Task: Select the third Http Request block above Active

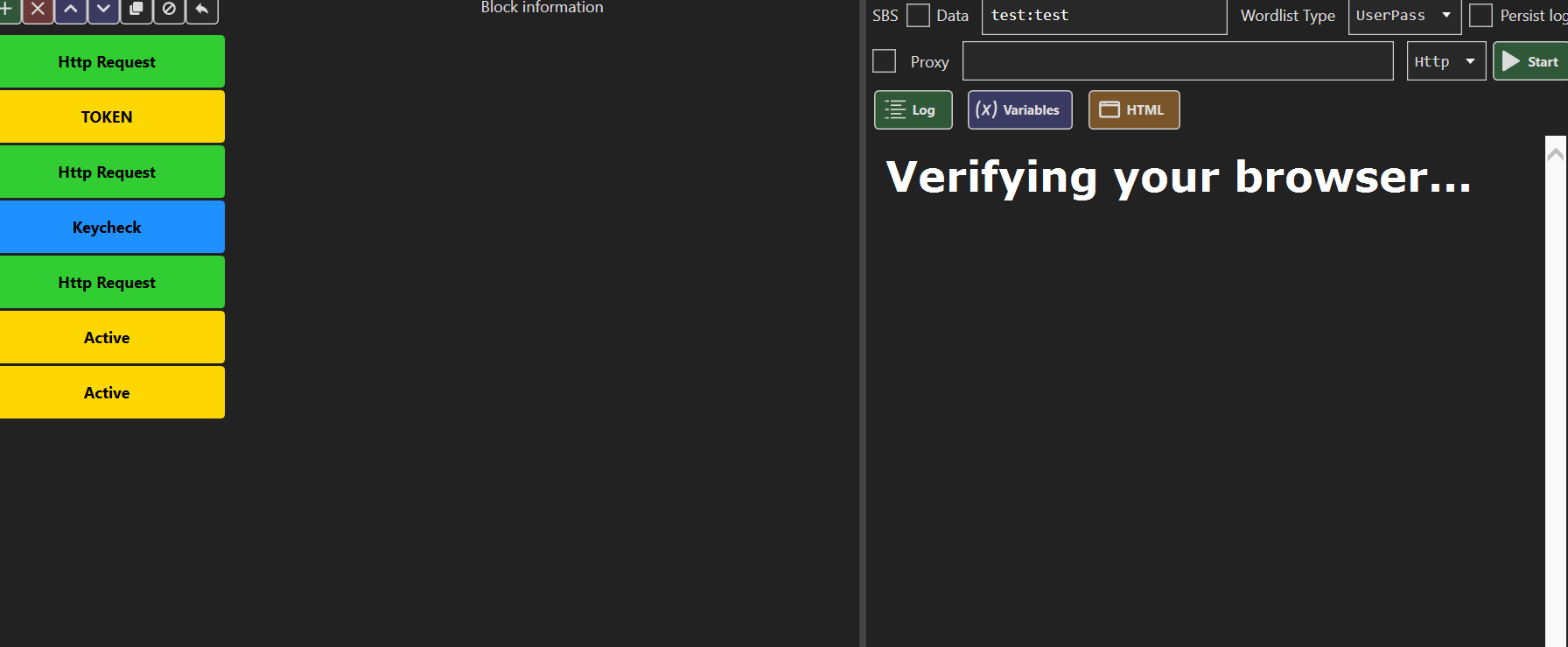Action: pos(112,282)
